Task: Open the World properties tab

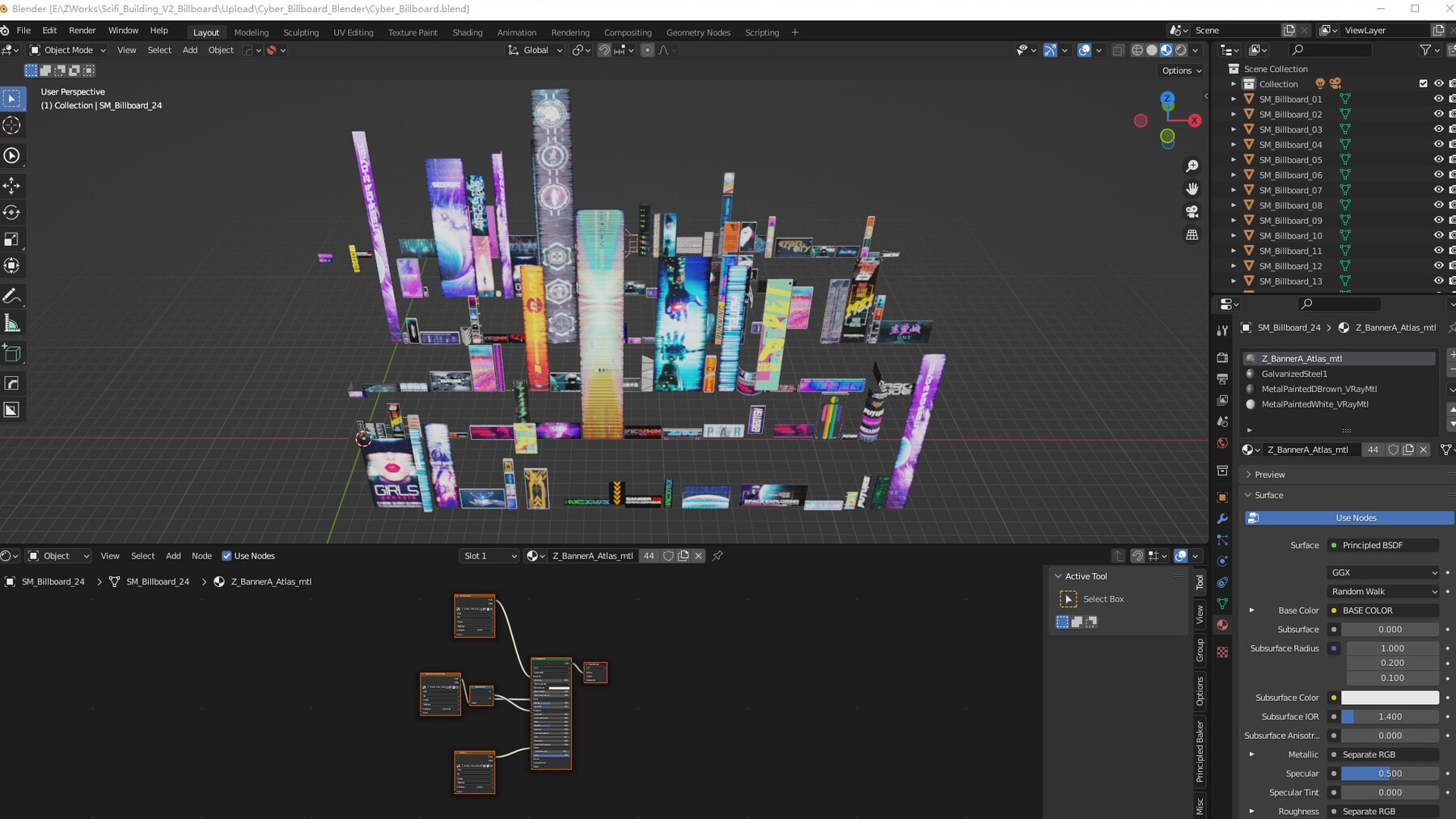Action: coord(1222,443)
